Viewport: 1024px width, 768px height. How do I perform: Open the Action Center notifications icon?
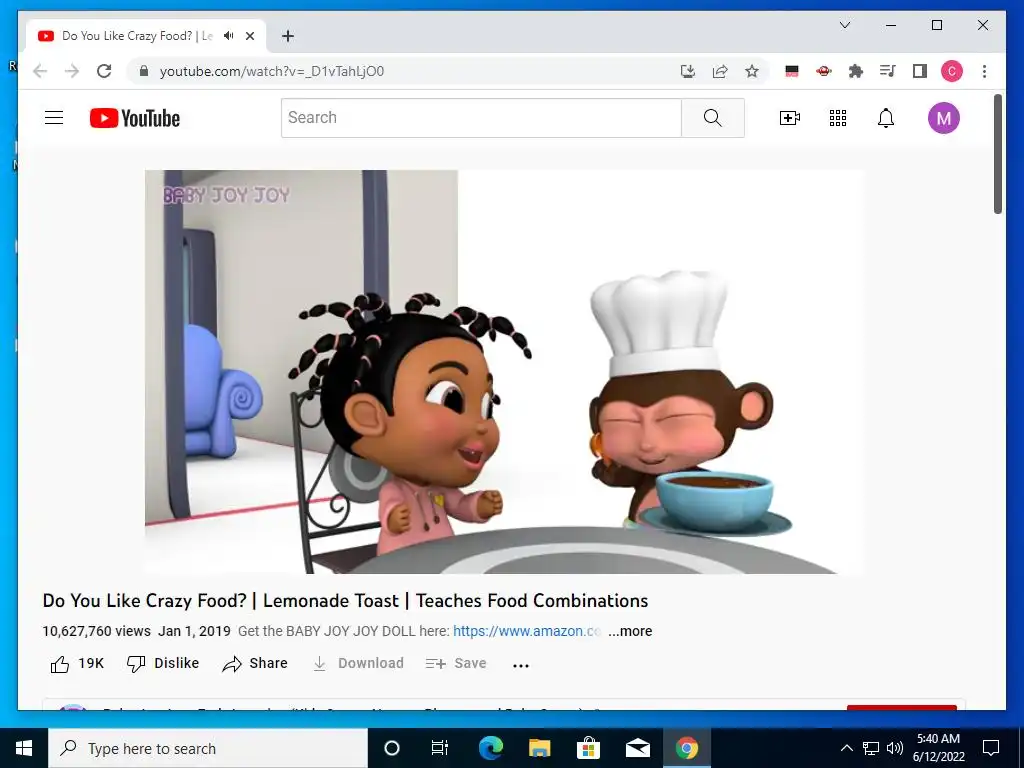pyautogui.click(x=991, y=748)
